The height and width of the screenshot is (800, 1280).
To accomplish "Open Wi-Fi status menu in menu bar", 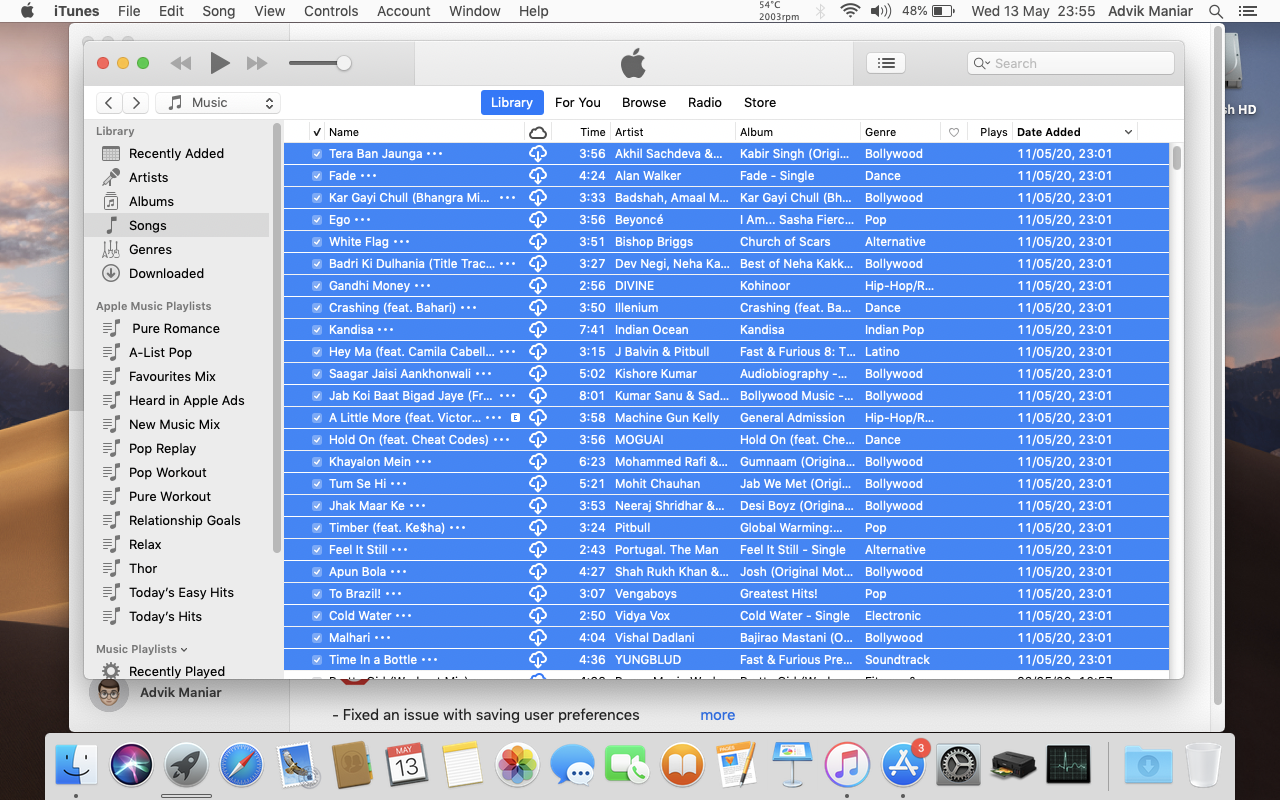I will click(850, 11).
